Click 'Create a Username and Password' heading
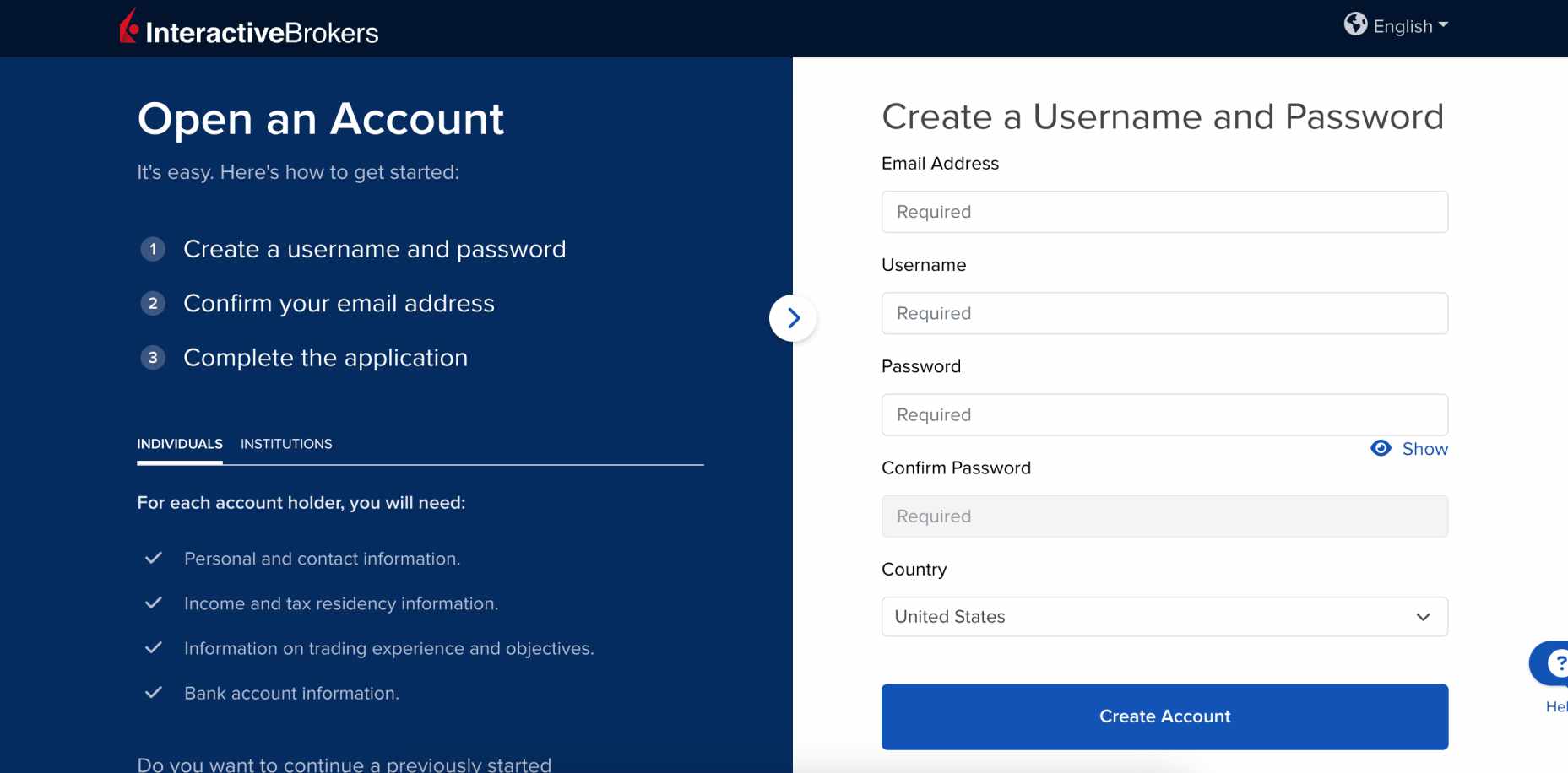The height and width of the screenshot is (773, 1568). (1163, 116)
